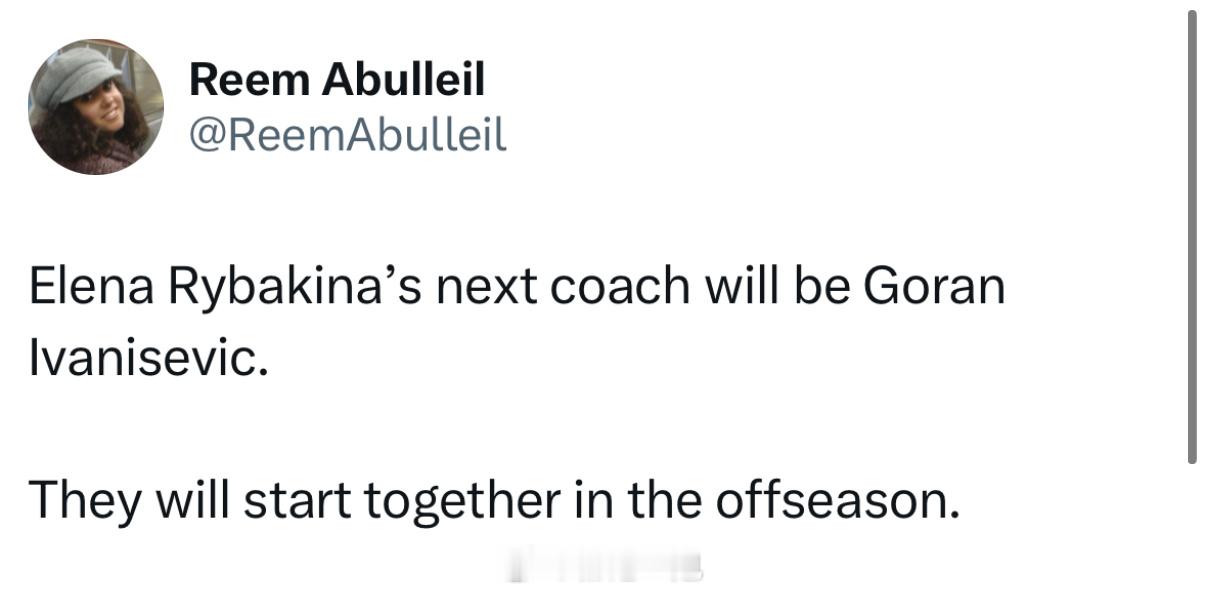Click the blurred watermark below the tweet
The height and width of the screenshot is (594, 1206).
604,566
